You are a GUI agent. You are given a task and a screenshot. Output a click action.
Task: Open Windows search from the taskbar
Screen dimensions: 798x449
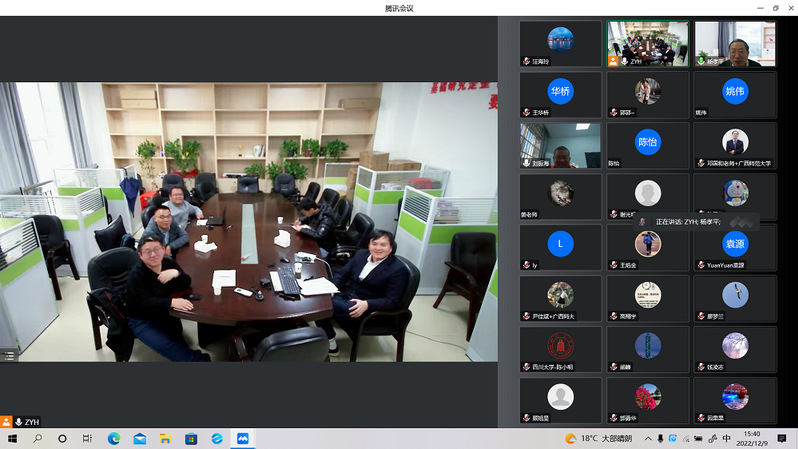click(x=37, y=438)
